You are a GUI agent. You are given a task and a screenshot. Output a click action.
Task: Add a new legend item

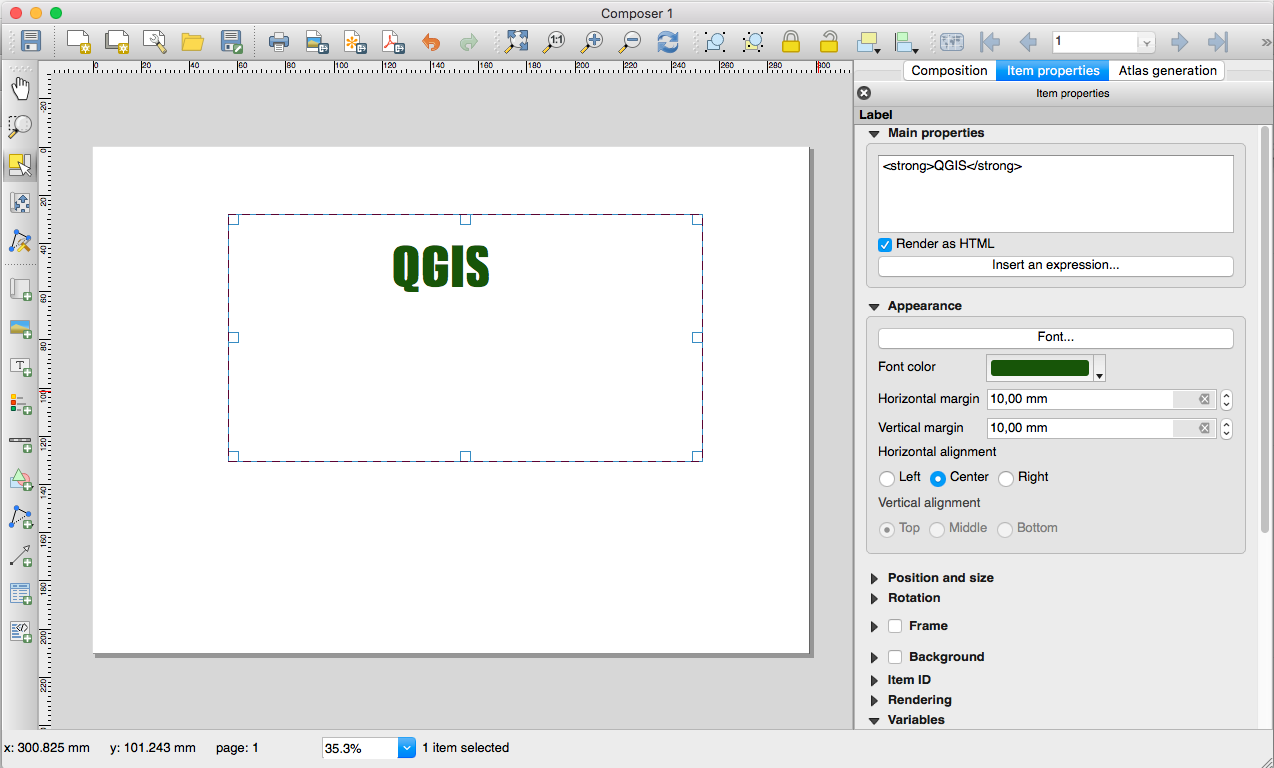point(20,404)
